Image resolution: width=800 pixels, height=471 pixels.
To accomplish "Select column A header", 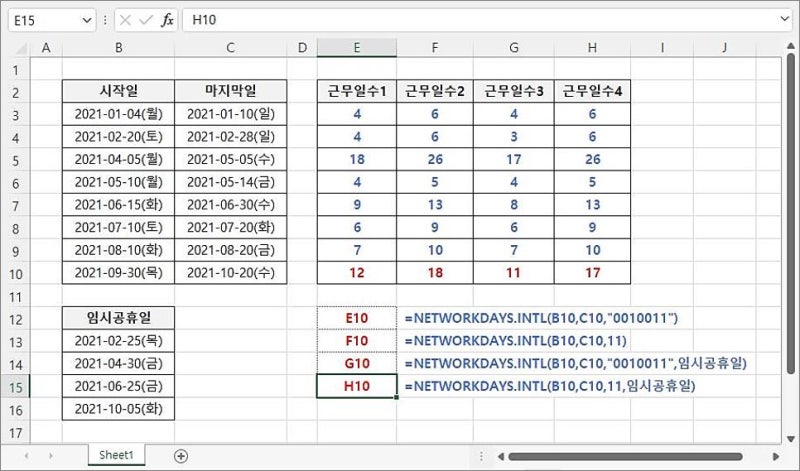I will (x=46, y=48).
